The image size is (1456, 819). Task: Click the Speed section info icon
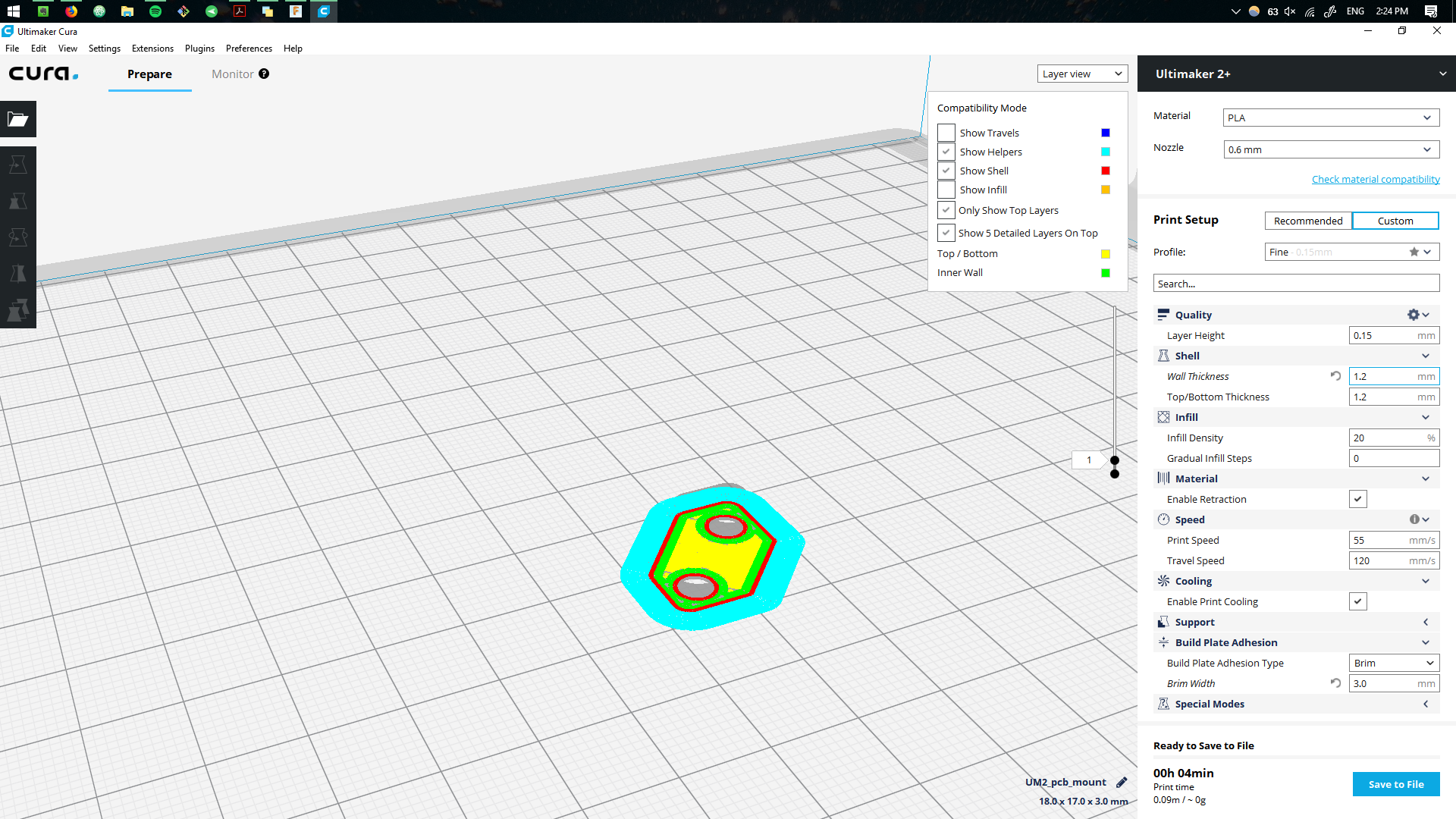tap(1414, 519)
